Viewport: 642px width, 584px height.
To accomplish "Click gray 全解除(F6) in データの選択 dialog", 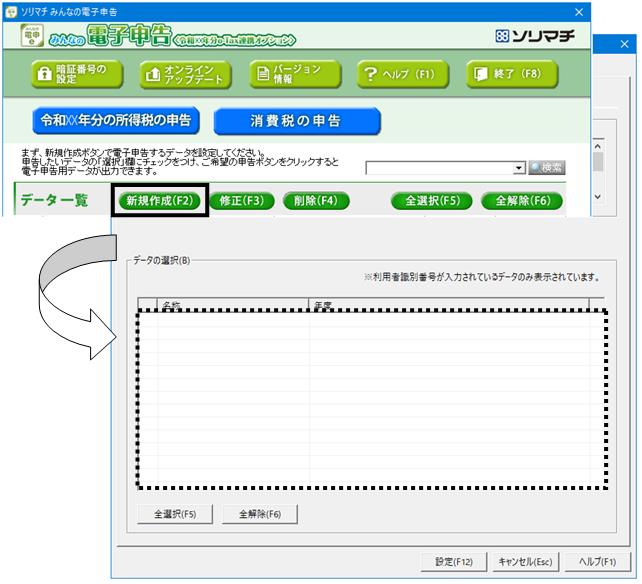I will pyautogui.click(x=260, y=514).
